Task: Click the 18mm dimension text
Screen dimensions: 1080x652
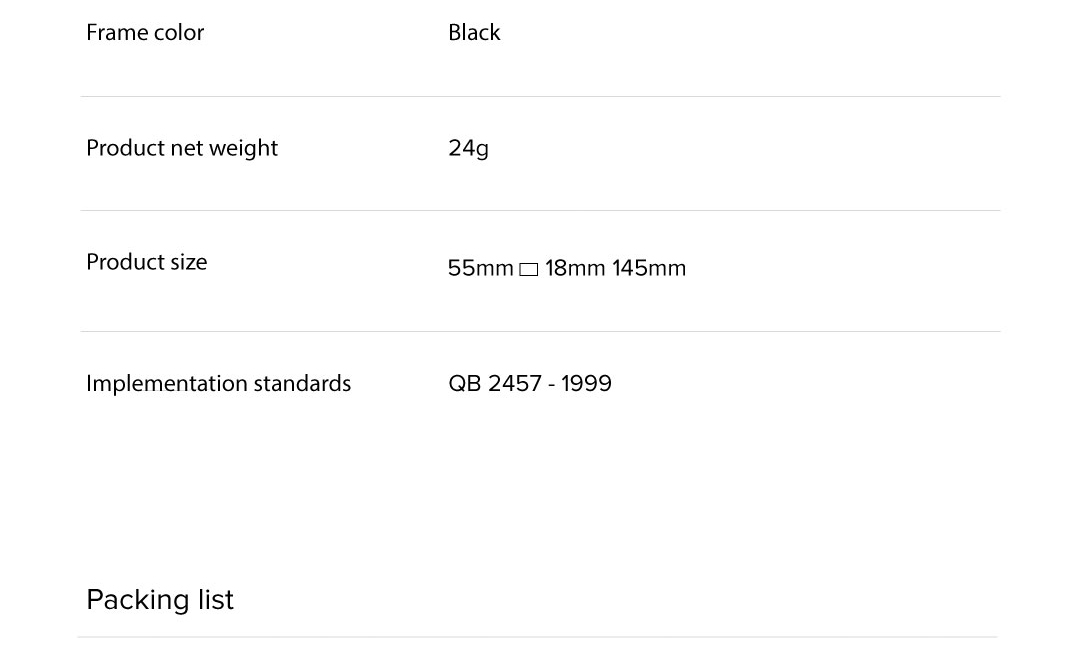Action: click(x=575, y=268)
